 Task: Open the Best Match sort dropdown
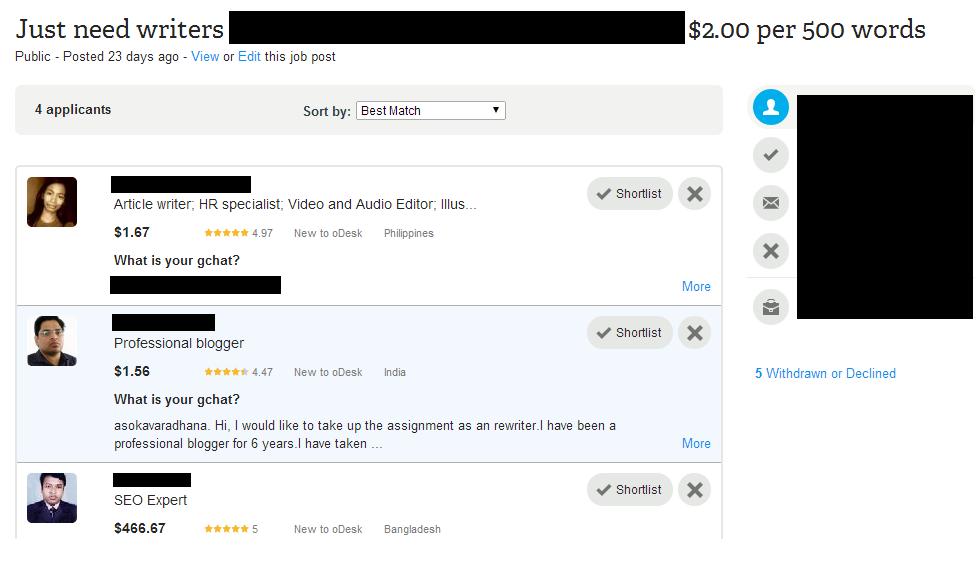pos(431,111)
